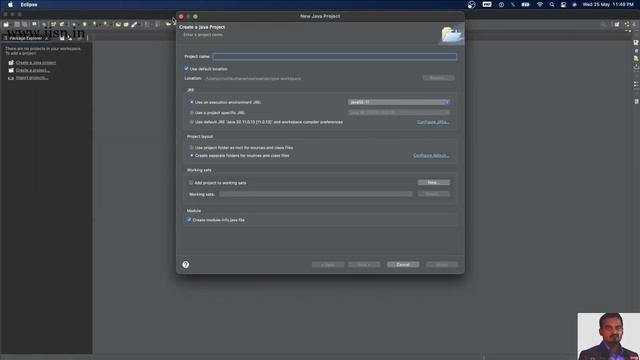Click the Java perspective icon top right
This screenshot has height=360, width=640.
coord(627,24)
